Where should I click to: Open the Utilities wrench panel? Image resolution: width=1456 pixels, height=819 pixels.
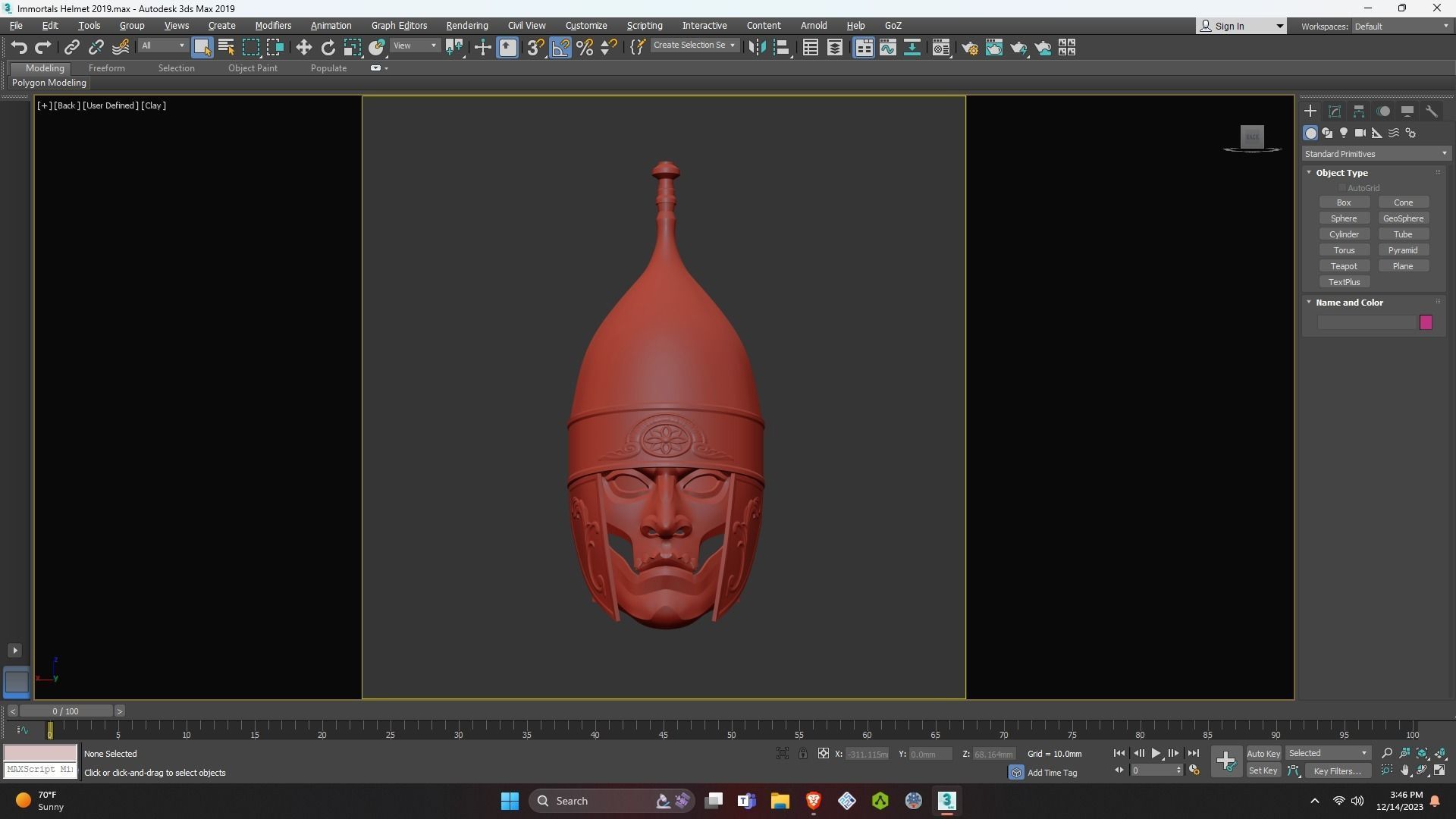click(1432, 111)
